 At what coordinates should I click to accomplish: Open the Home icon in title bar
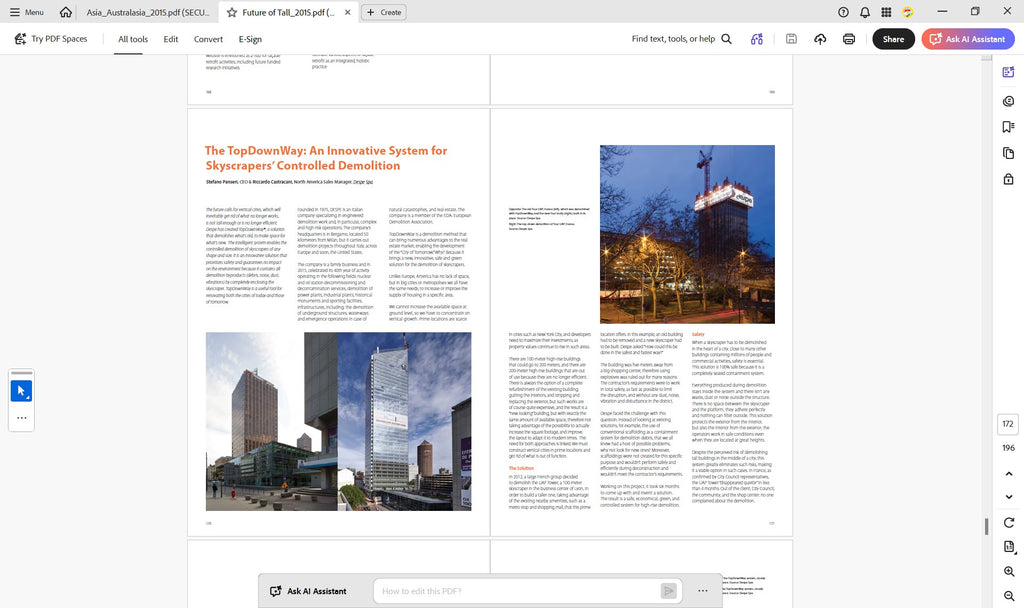click(x=65, y=12)
